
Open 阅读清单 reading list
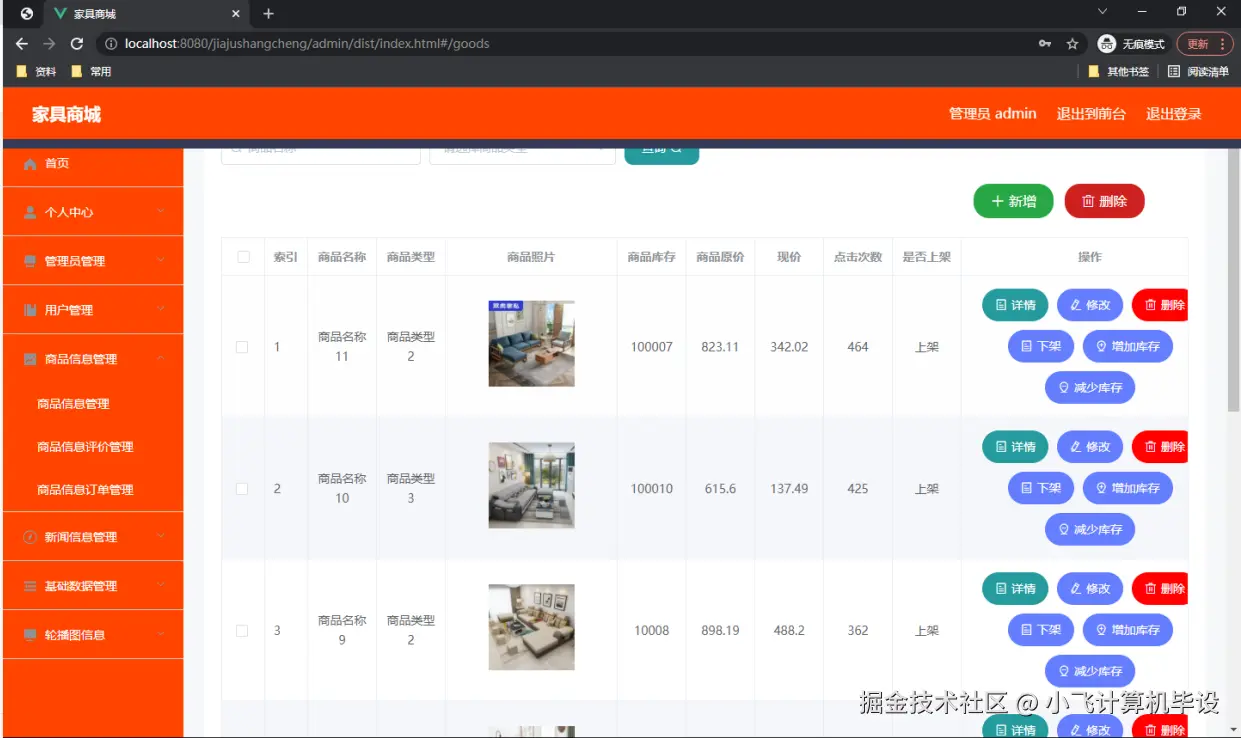(x=1198, y=72)
